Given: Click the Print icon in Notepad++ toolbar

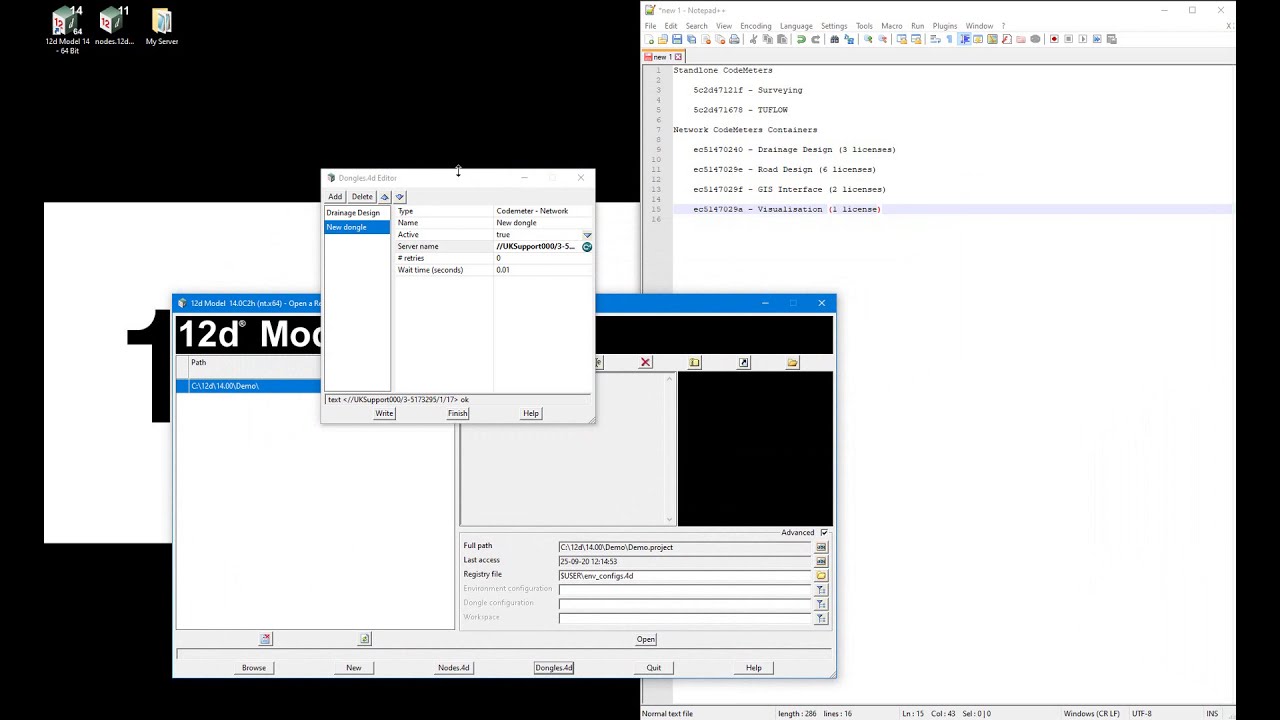Looking at the screenshot, I should pos(734,39).
